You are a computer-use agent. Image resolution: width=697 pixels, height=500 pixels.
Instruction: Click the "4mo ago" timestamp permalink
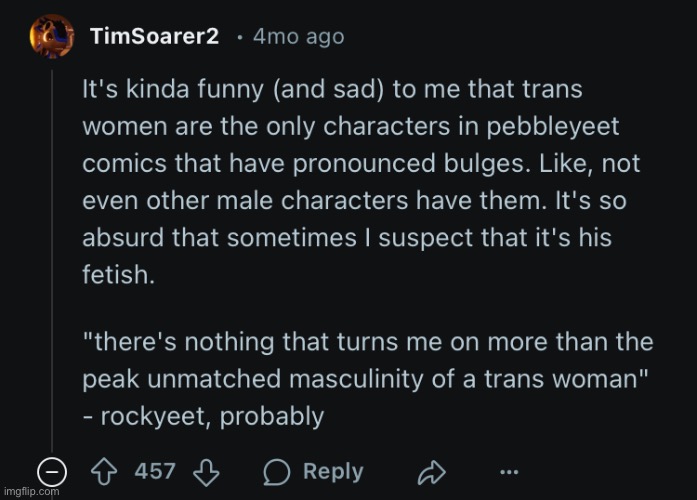[x=299, y=36]
